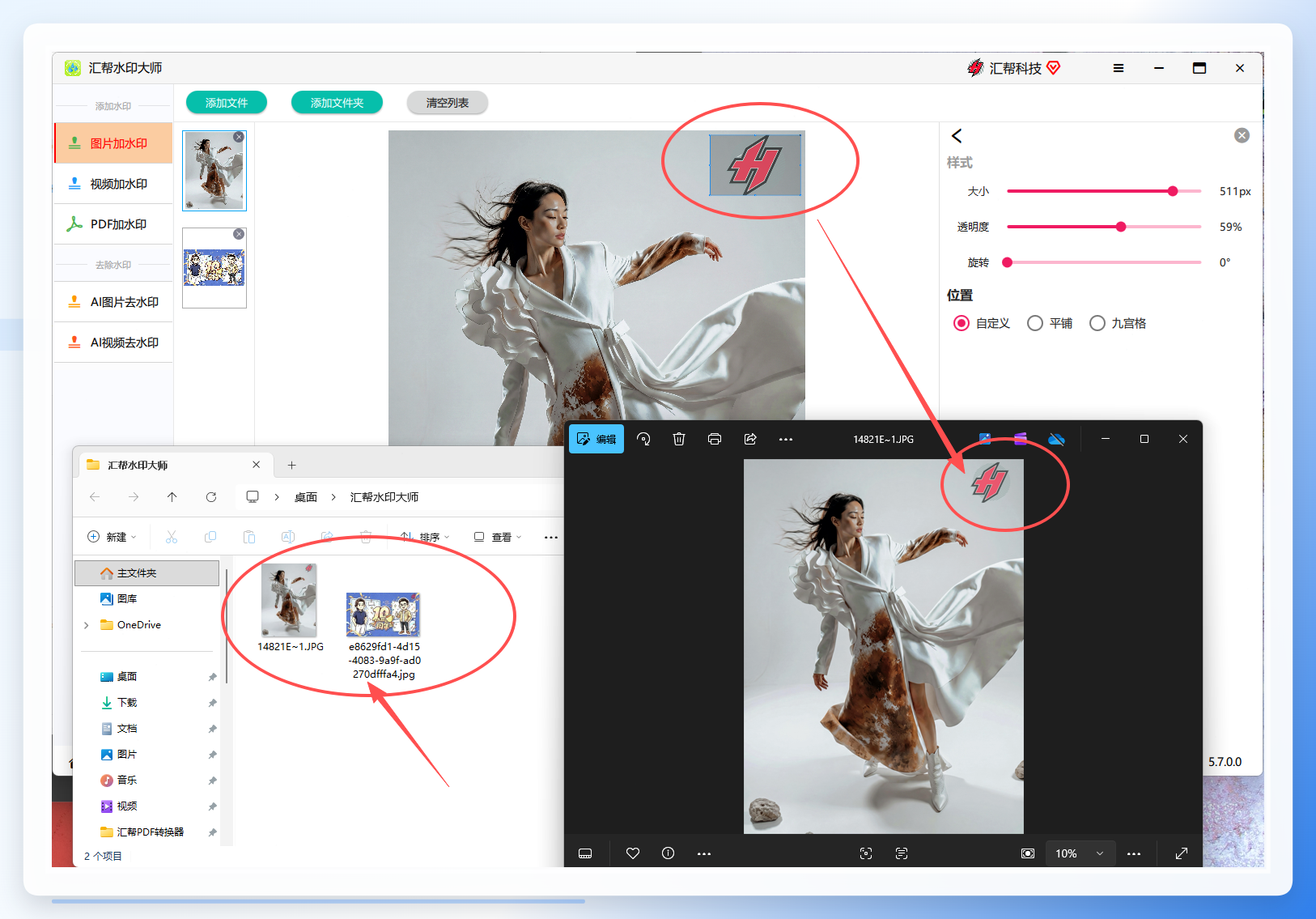Go up one folder level in File Explorer
The image size is (1316, 919).
click(x=172, y=497)
